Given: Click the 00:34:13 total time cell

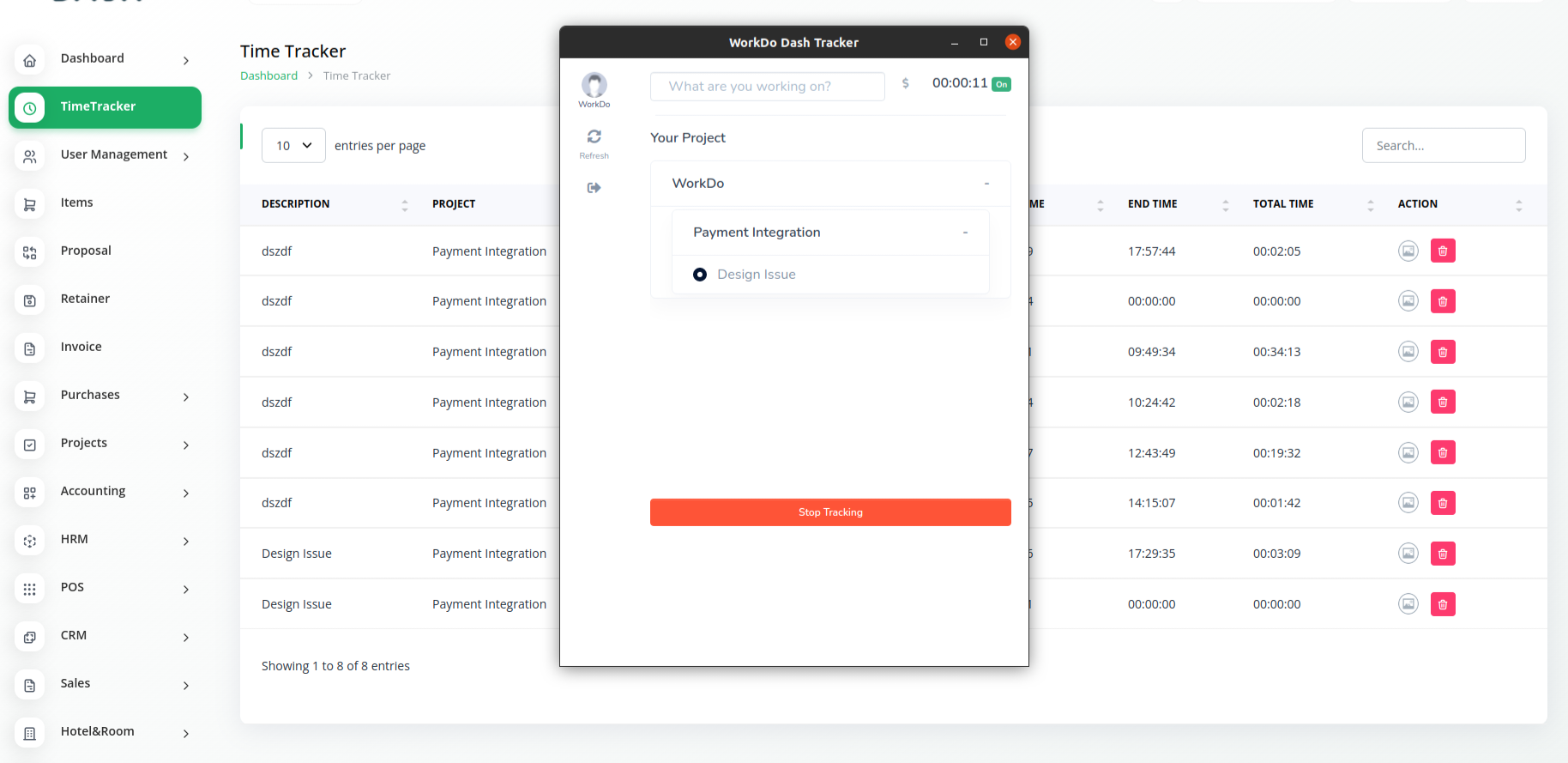Looking at the screenshot, I should click(x=1276, y=352).
